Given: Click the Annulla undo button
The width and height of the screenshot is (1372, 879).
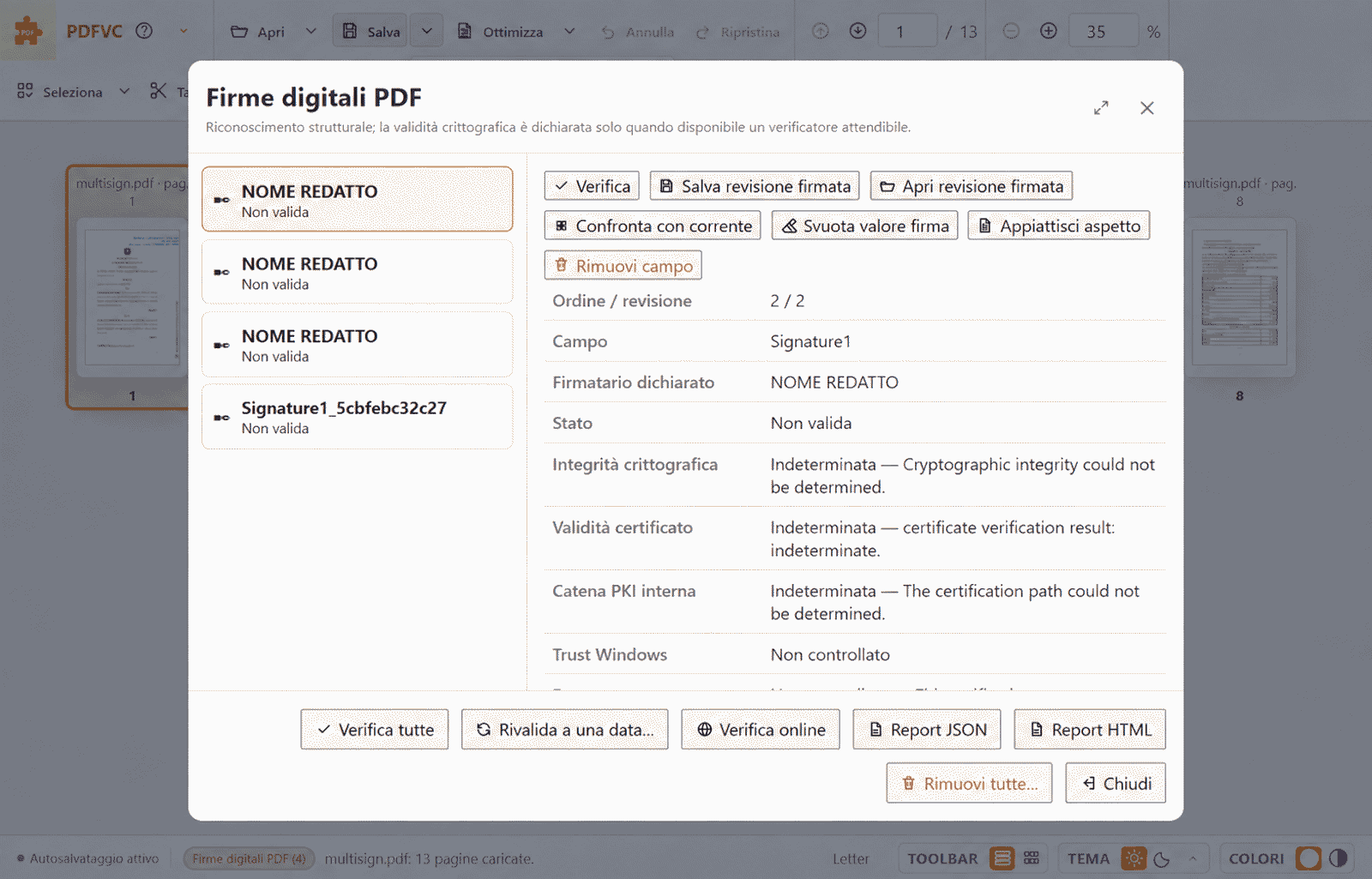Looking at the screenshot, I should pos(637,32).
